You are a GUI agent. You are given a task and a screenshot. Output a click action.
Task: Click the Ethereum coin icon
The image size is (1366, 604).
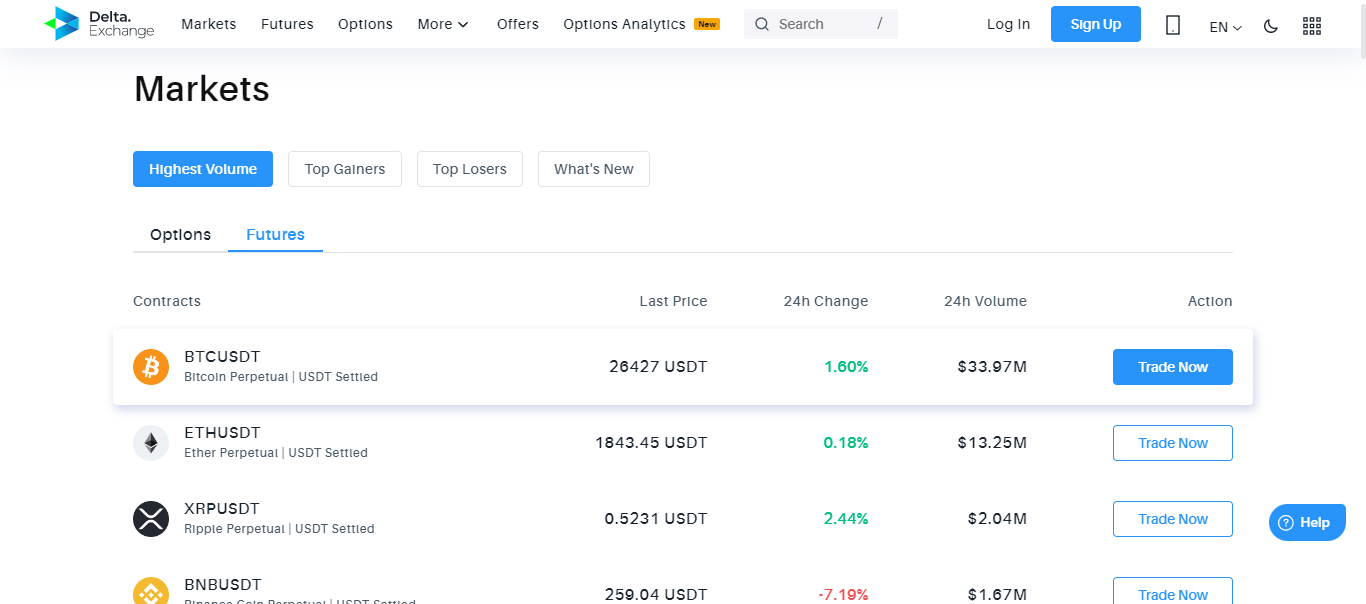pos(151,443)
